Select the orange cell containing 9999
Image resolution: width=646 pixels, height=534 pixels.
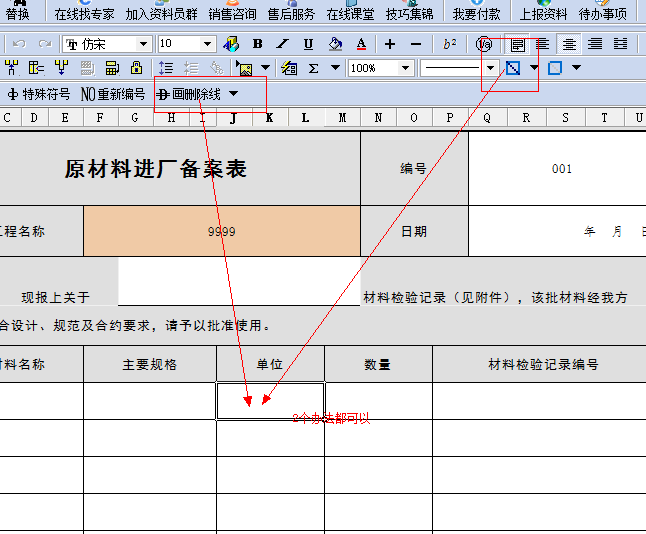coord(221,231)
